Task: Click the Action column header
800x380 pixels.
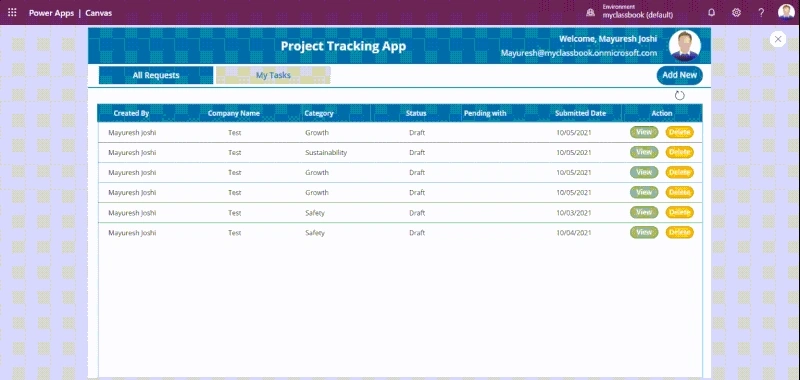Action: click(x=662, y=113)
